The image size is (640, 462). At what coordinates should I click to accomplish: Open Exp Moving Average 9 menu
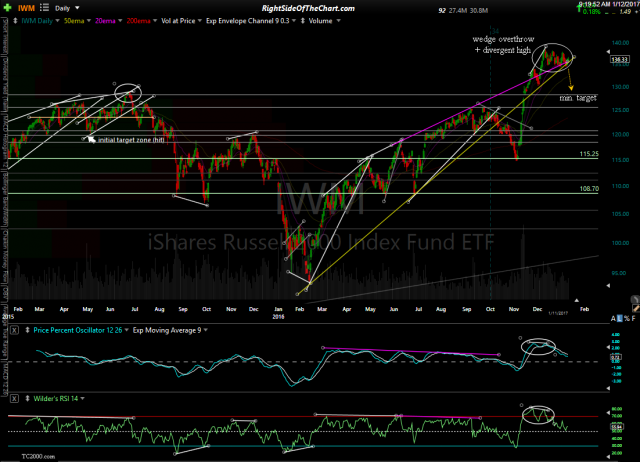coord(205,330)
